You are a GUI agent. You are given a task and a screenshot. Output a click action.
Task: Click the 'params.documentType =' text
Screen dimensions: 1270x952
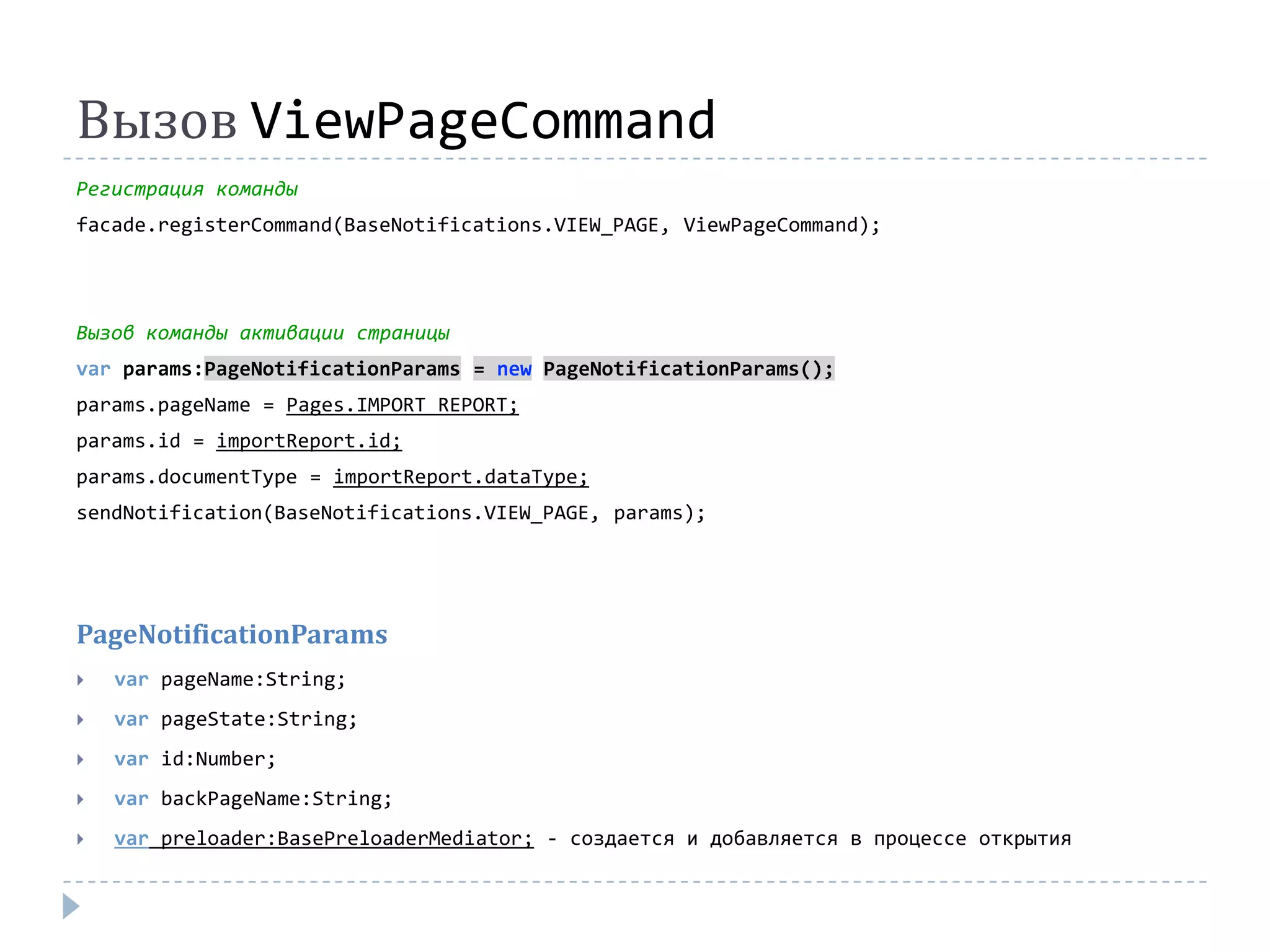click(x=198, y=477)
